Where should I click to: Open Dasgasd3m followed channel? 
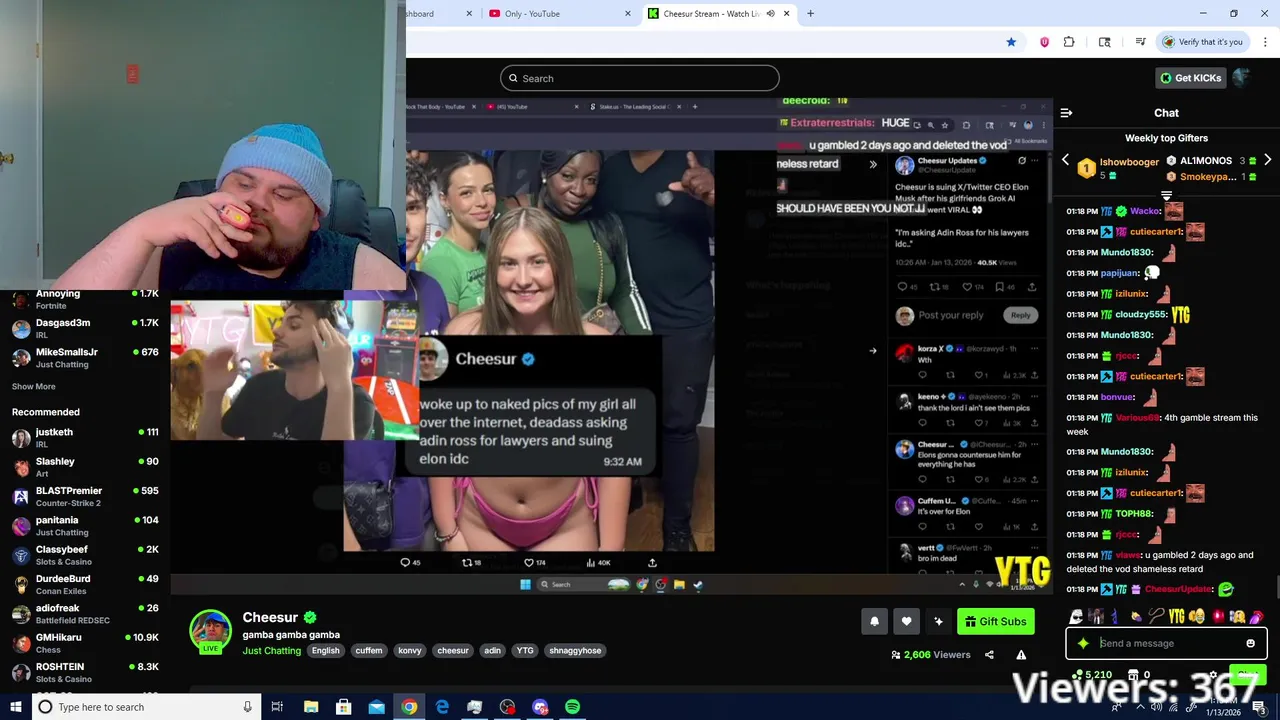pos(85,329)
